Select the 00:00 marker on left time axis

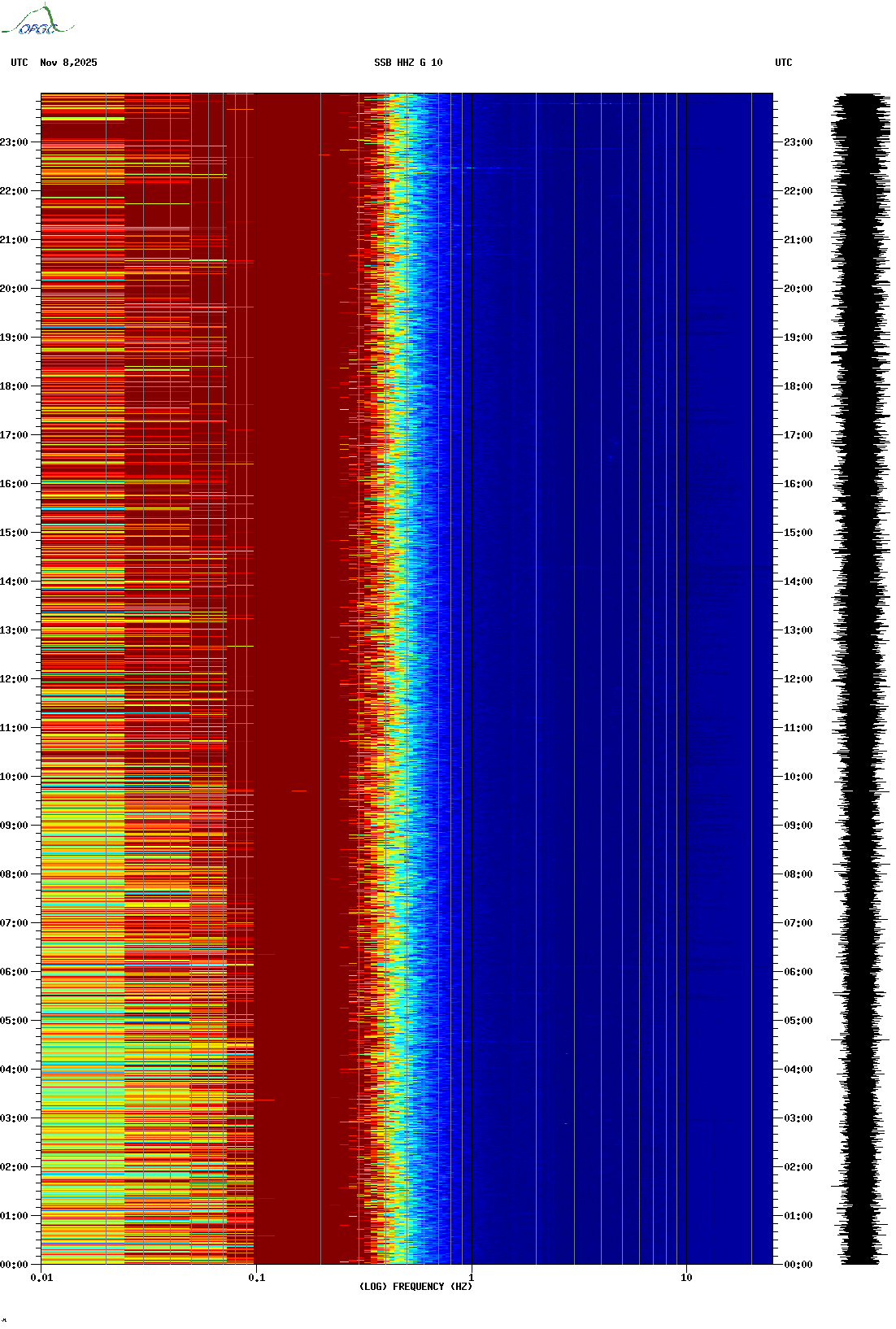(x=14, y=1265)
